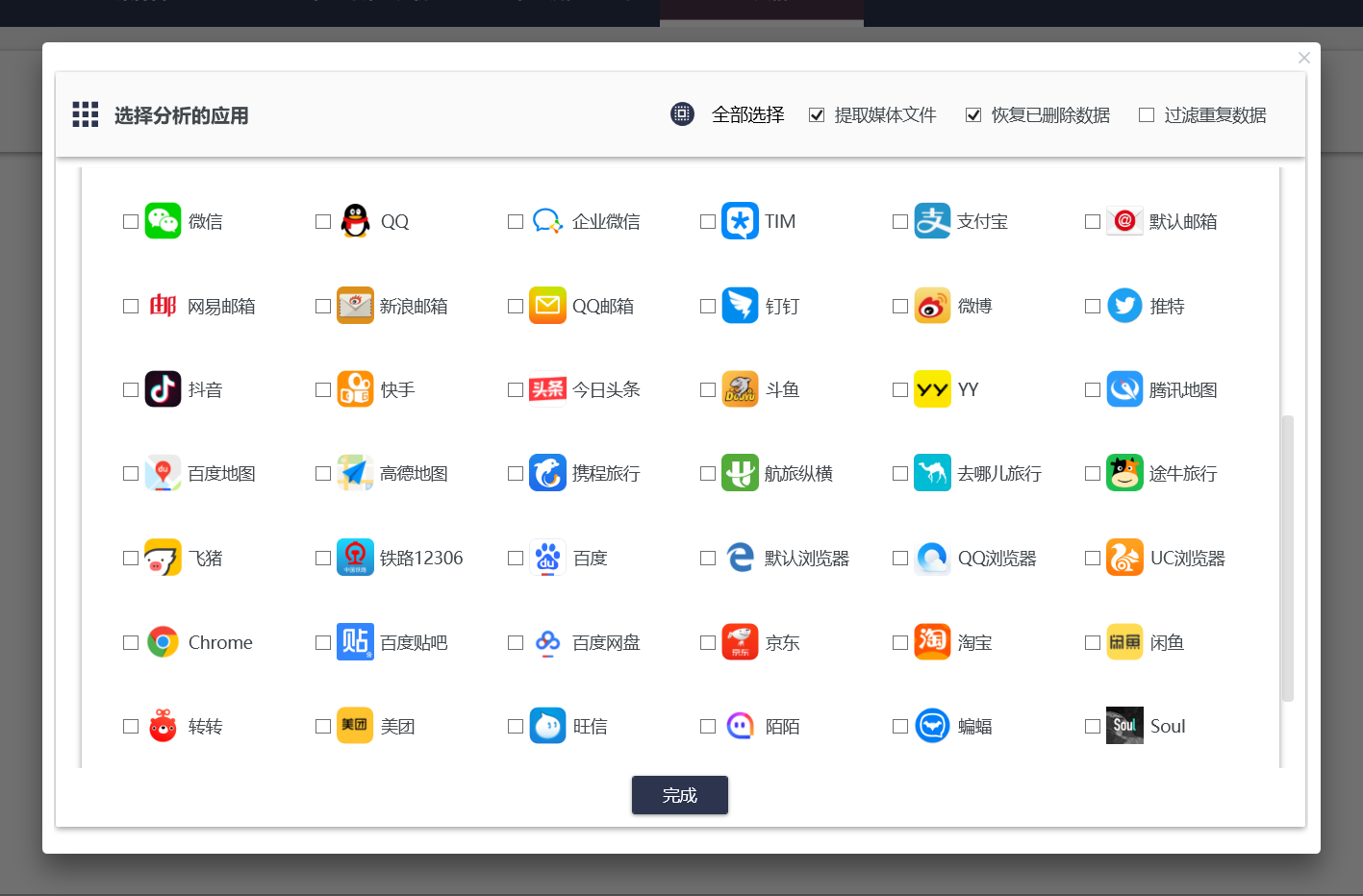The height and width of the screenshot is (896, 1363).
Task: Tick the checkbox for 微信
Action: (131, 221)
